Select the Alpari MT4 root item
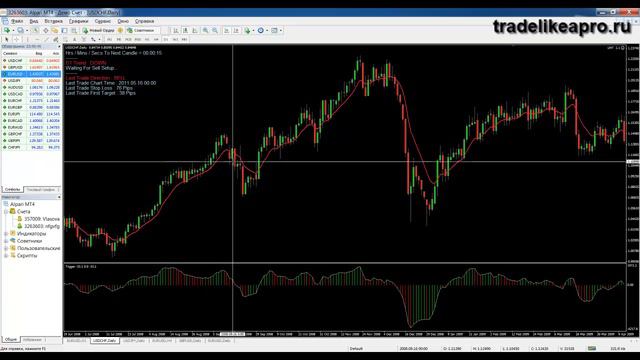640x360 pixels. [x=22, y=204]
